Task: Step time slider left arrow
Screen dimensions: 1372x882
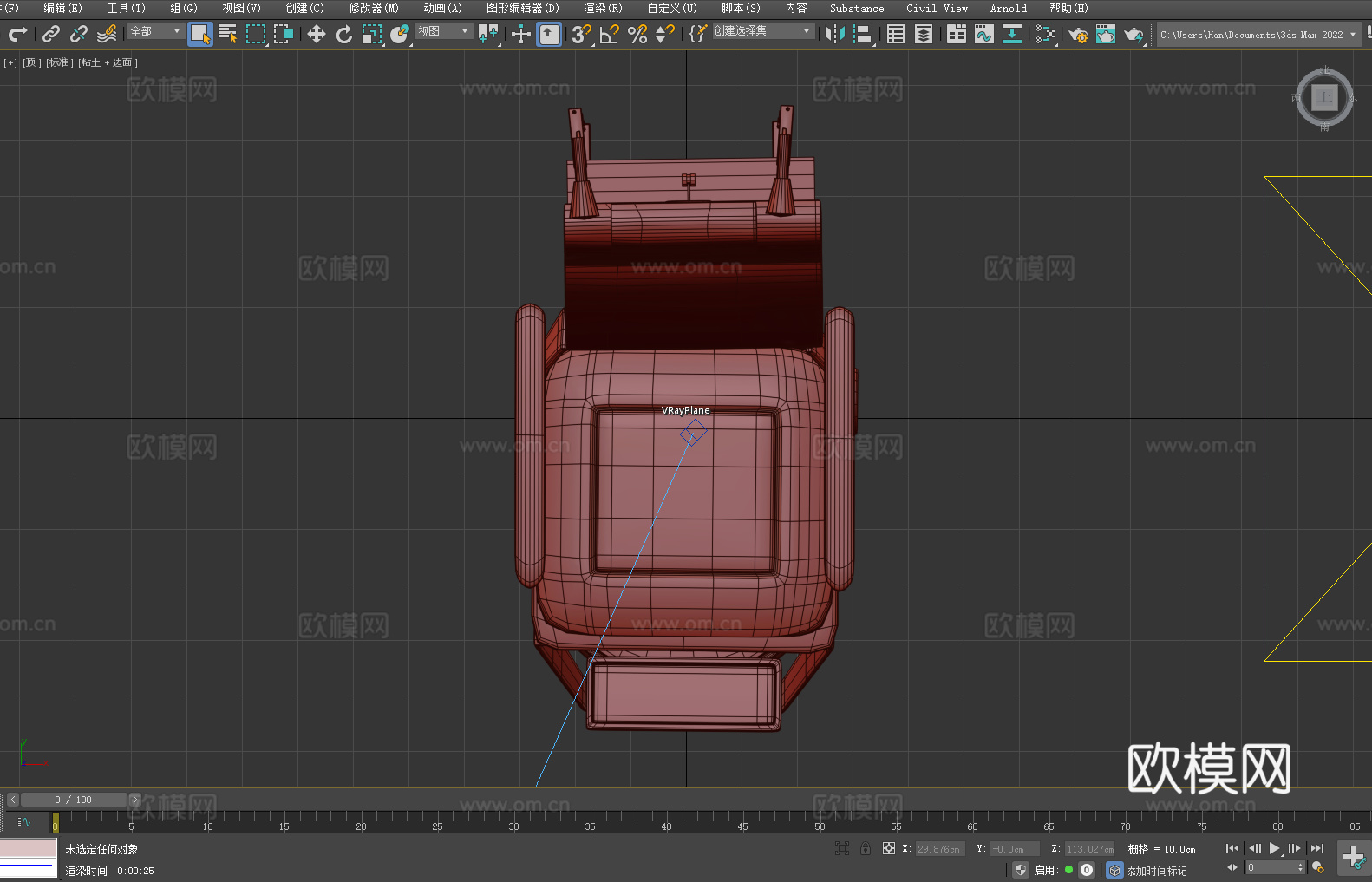Action: 13,800
